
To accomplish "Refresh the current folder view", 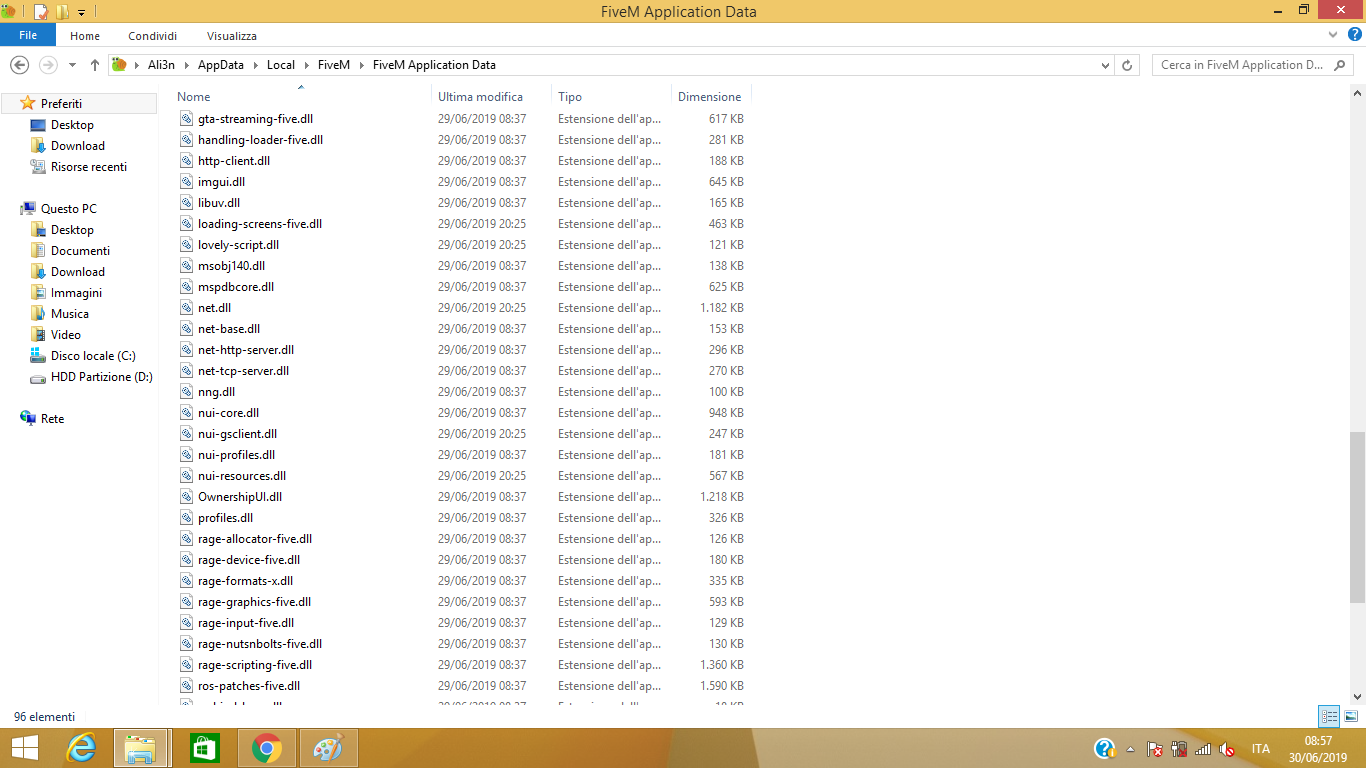I will (x=1128, y=65).
